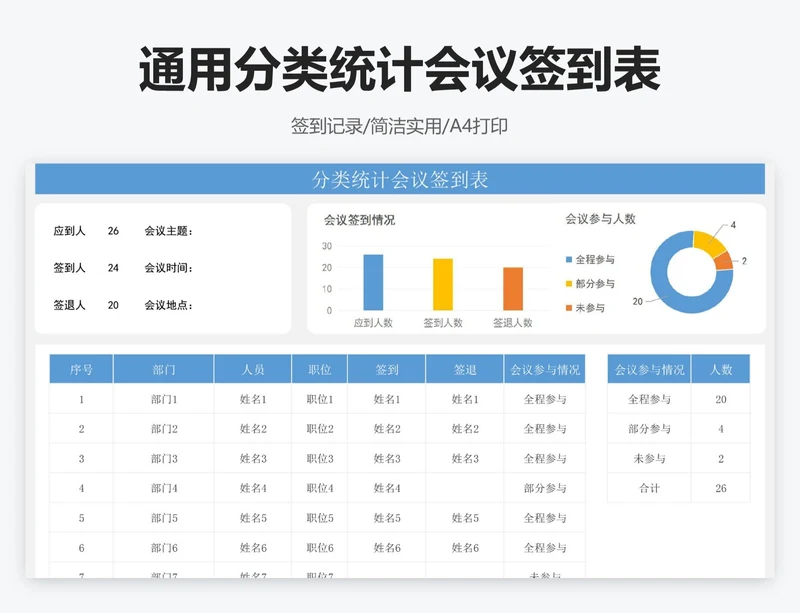This screenshot has height=613, width=800.
Task: Select cell 职位4
Action: pos(320,488)
